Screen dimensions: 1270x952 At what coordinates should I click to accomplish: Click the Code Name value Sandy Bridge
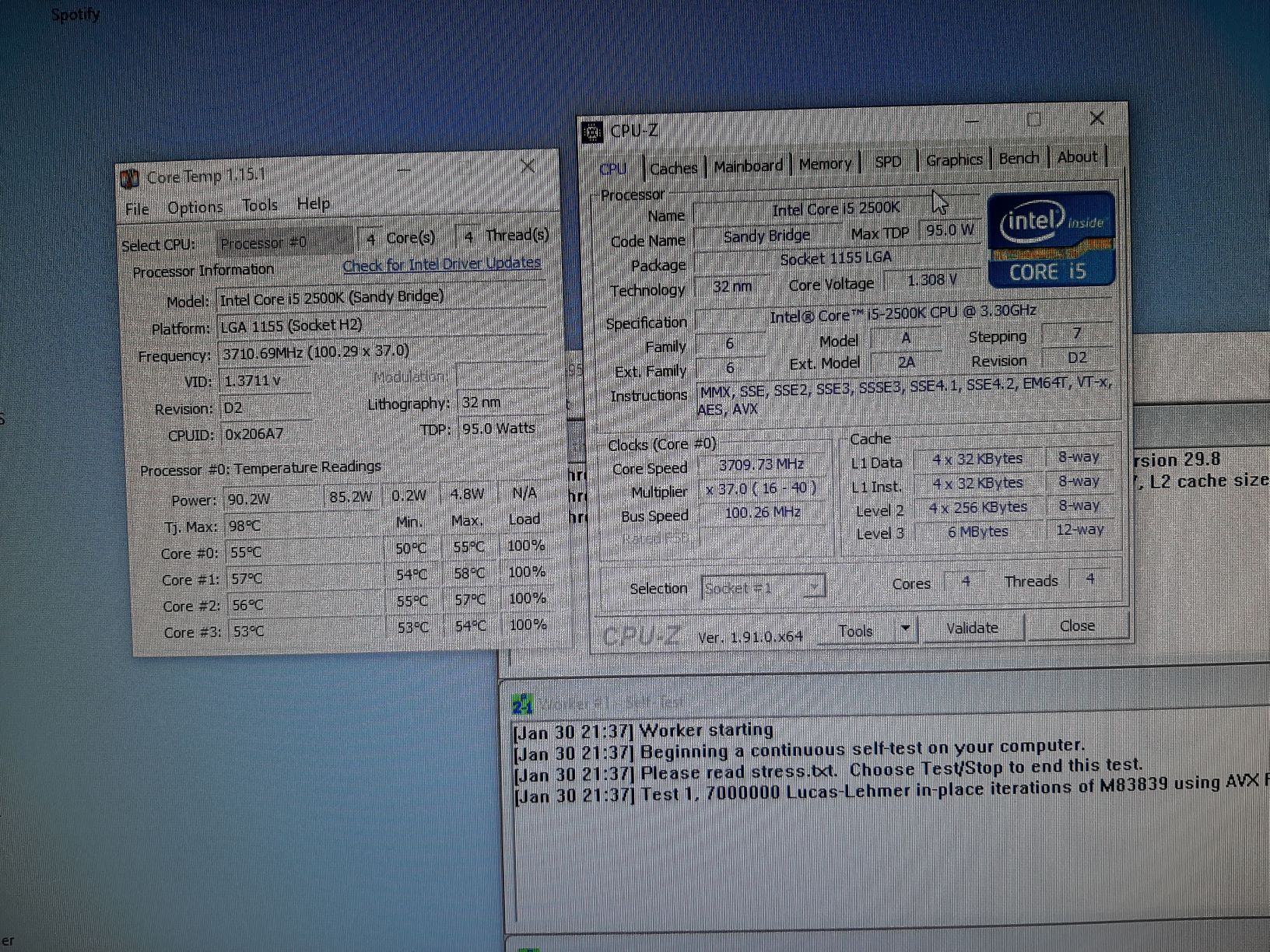pyautogui.click(x=767, y=236)
